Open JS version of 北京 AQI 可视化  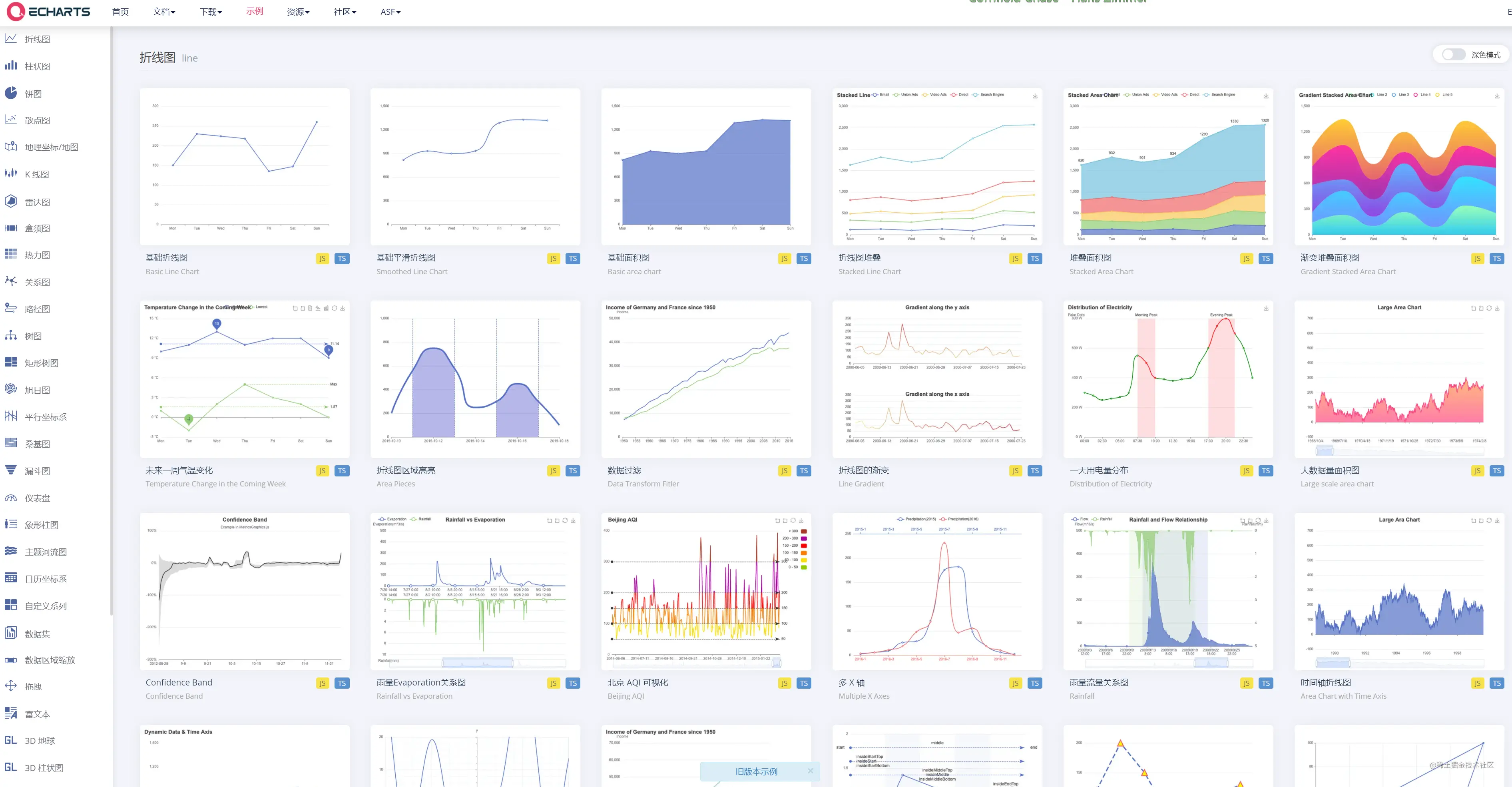pos(784,683)
